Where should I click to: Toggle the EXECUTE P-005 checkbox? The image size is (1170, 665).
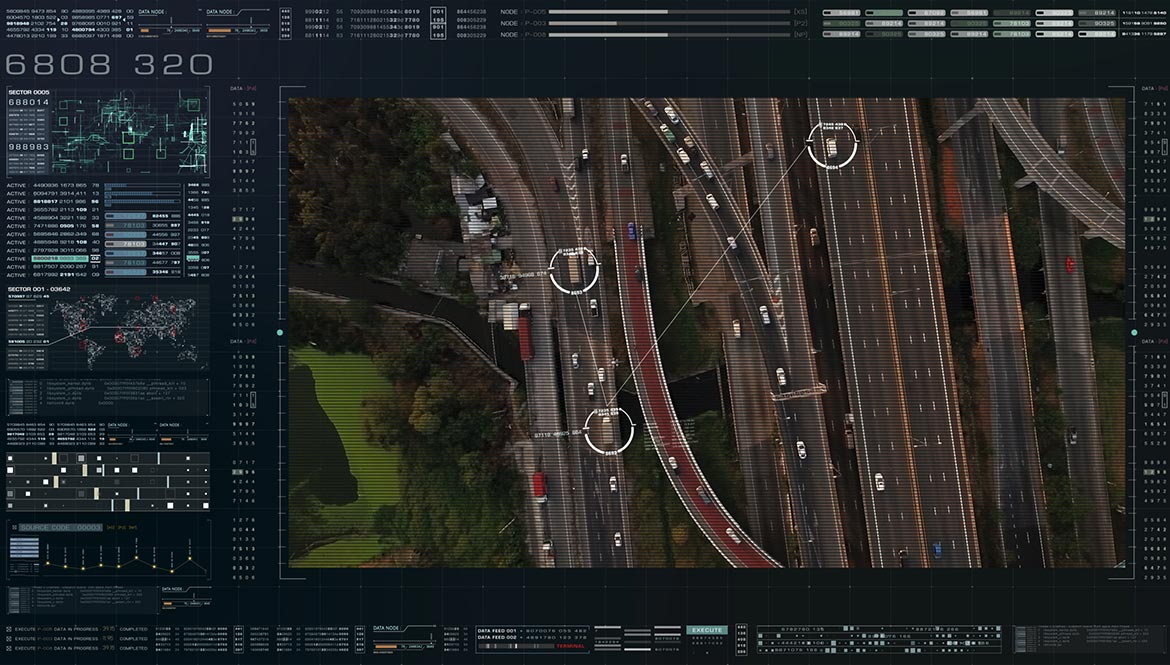(9, 629)
